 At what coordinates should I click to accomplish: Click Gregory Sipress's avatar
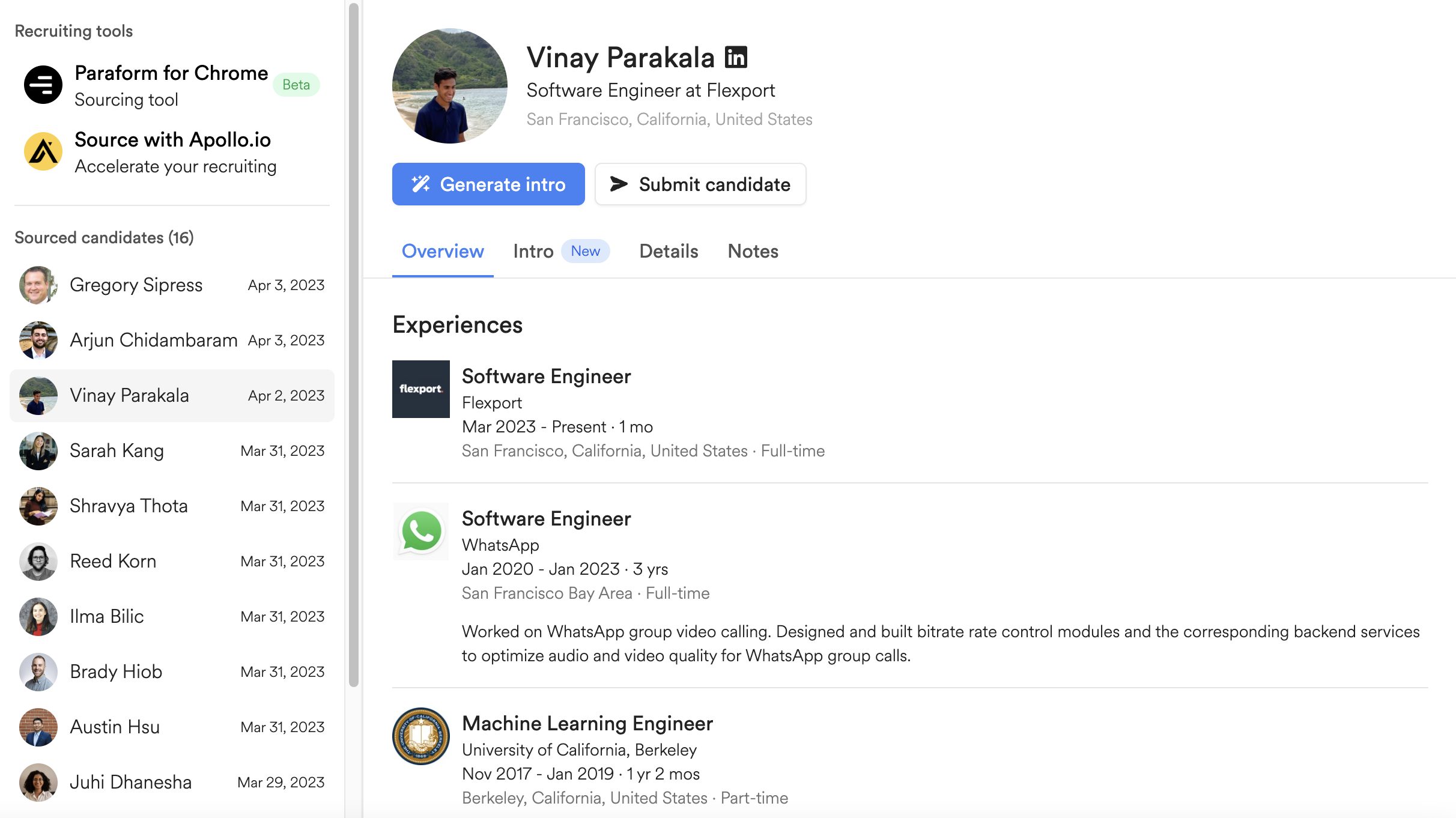click(38, 285)
